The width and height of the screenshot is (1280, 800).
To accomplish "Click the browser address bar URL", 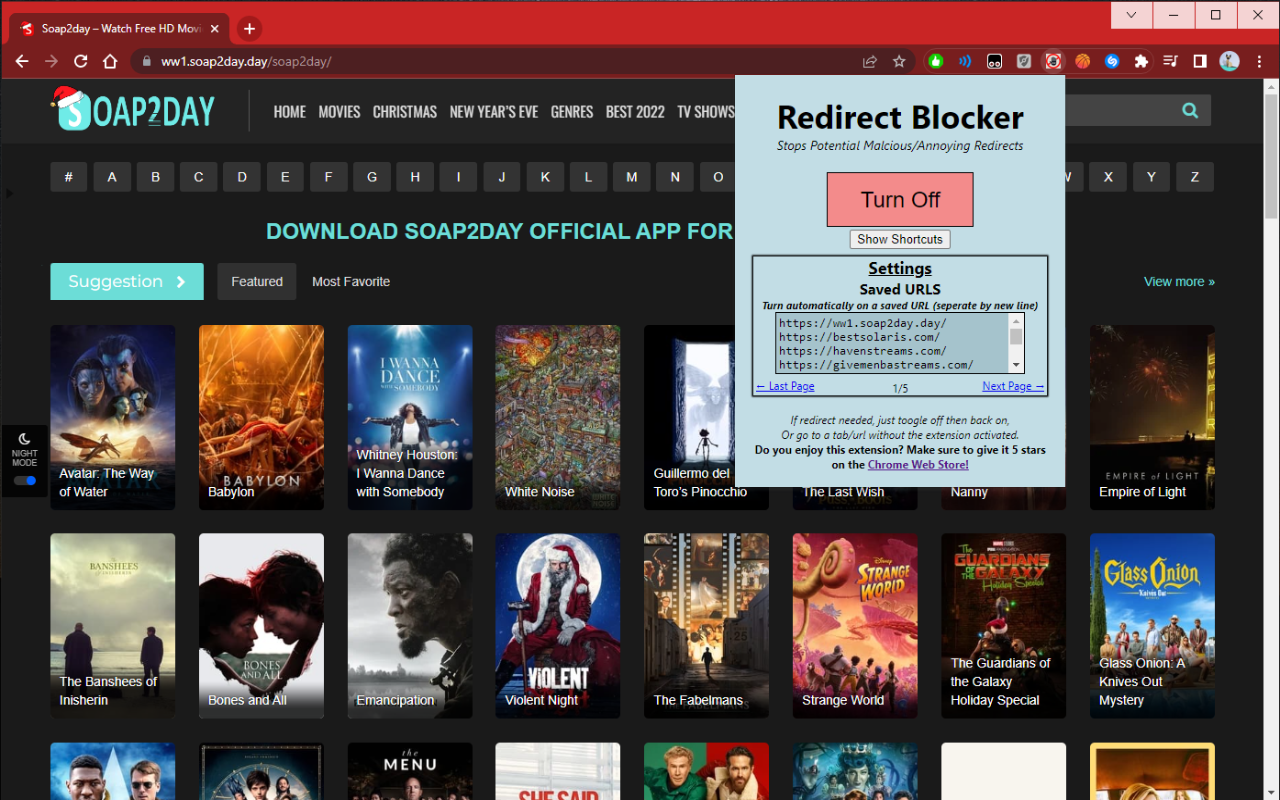I will tap(246, 61).
